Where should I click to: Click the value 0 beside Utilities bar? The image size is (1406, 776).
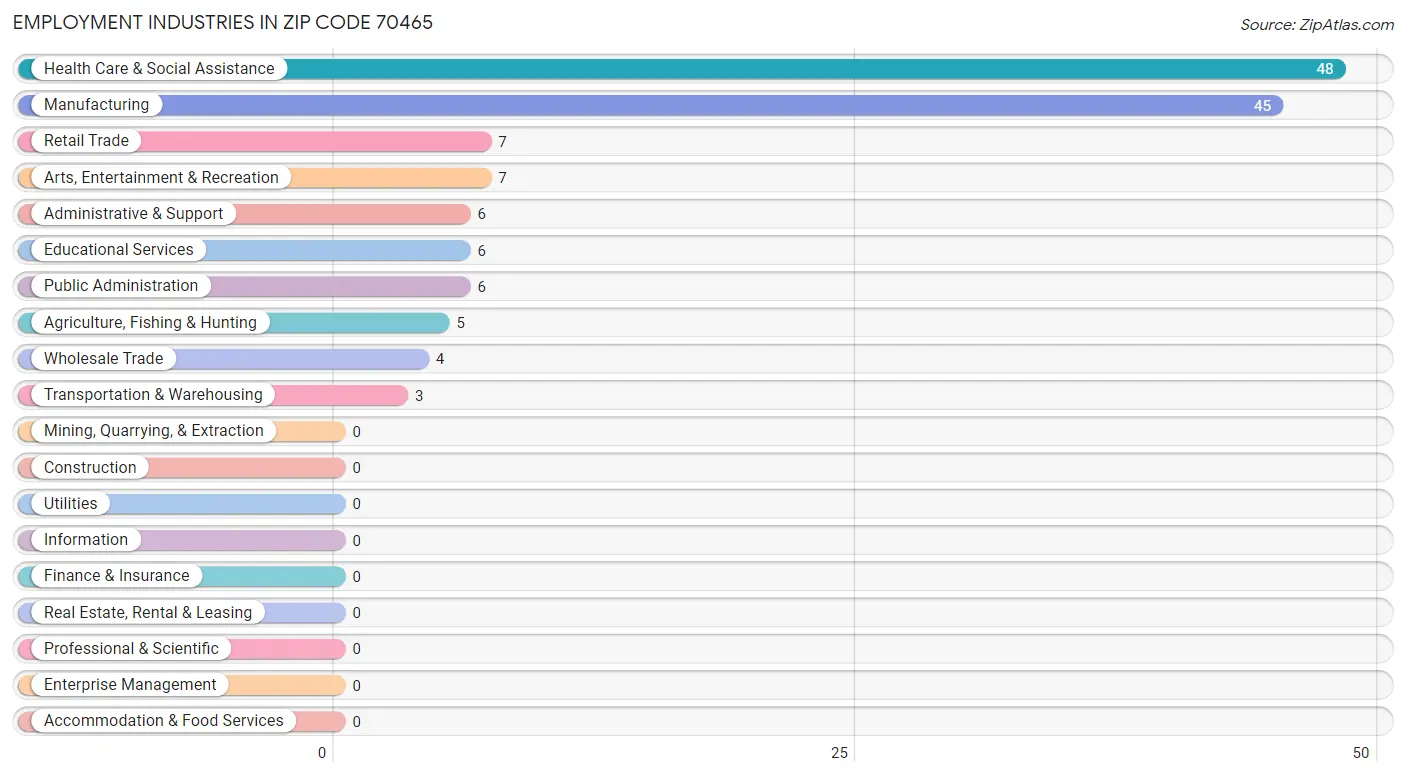357,504
